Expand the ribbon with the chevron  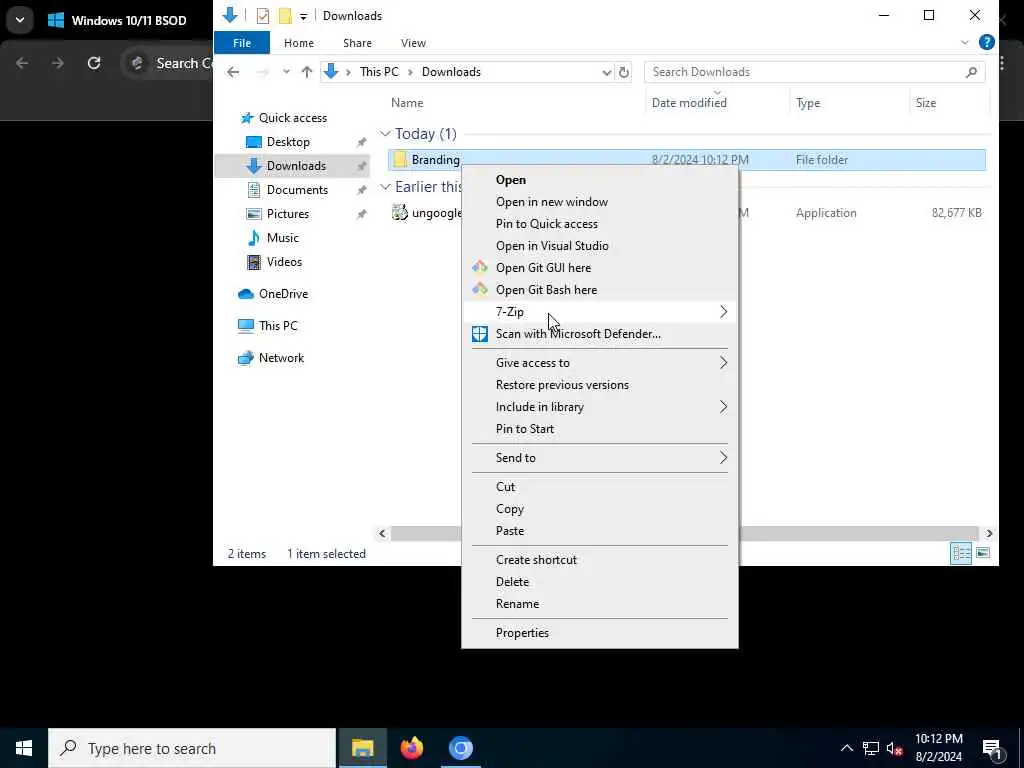coord(965,42)
